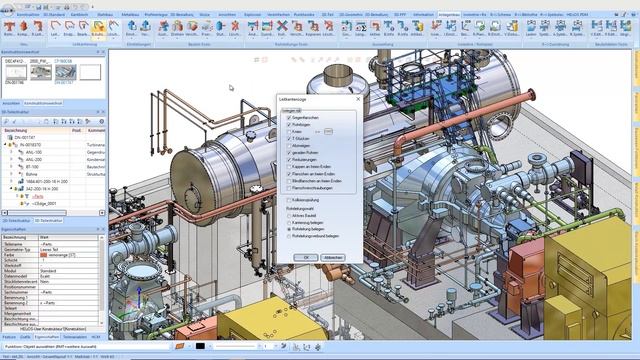
Task: Click the Bearb... edit guideline icon
Action: coord(83,27)
